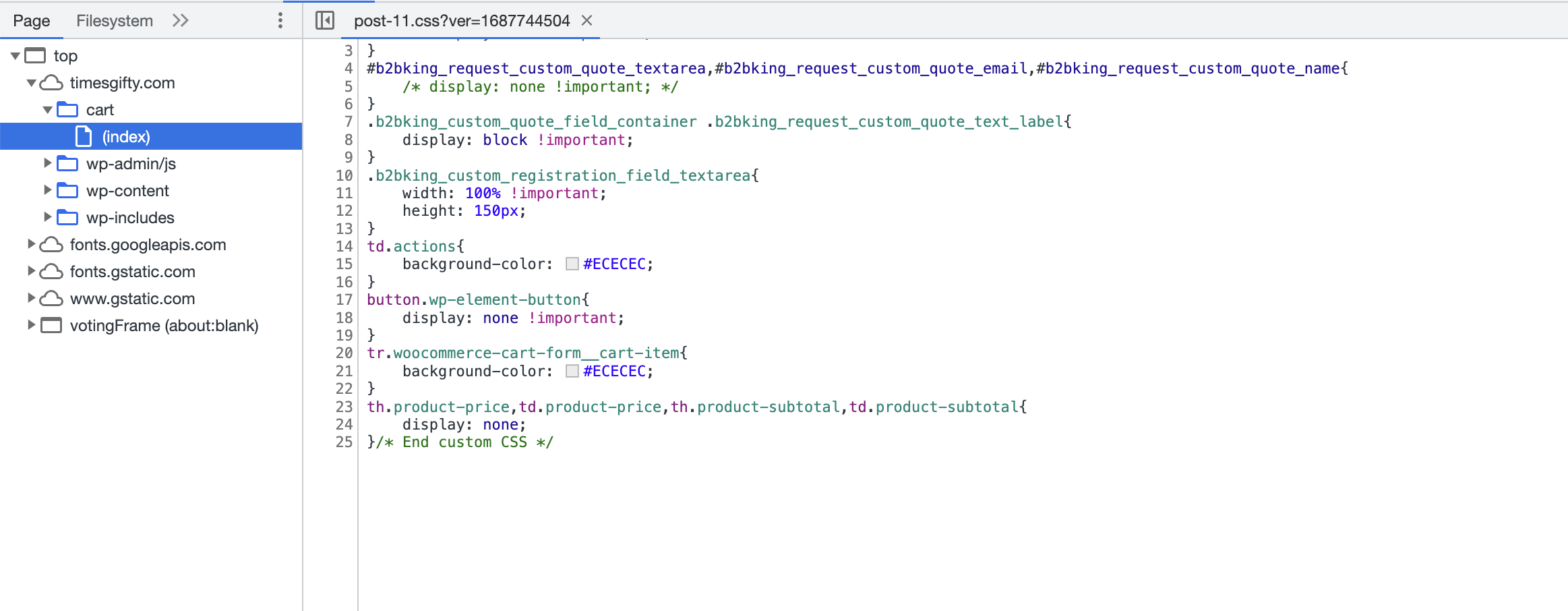Expand the fonts.gstatic.com domain arrow
The height and width of the screenshot is (611, 1568).
coord(31,271)
